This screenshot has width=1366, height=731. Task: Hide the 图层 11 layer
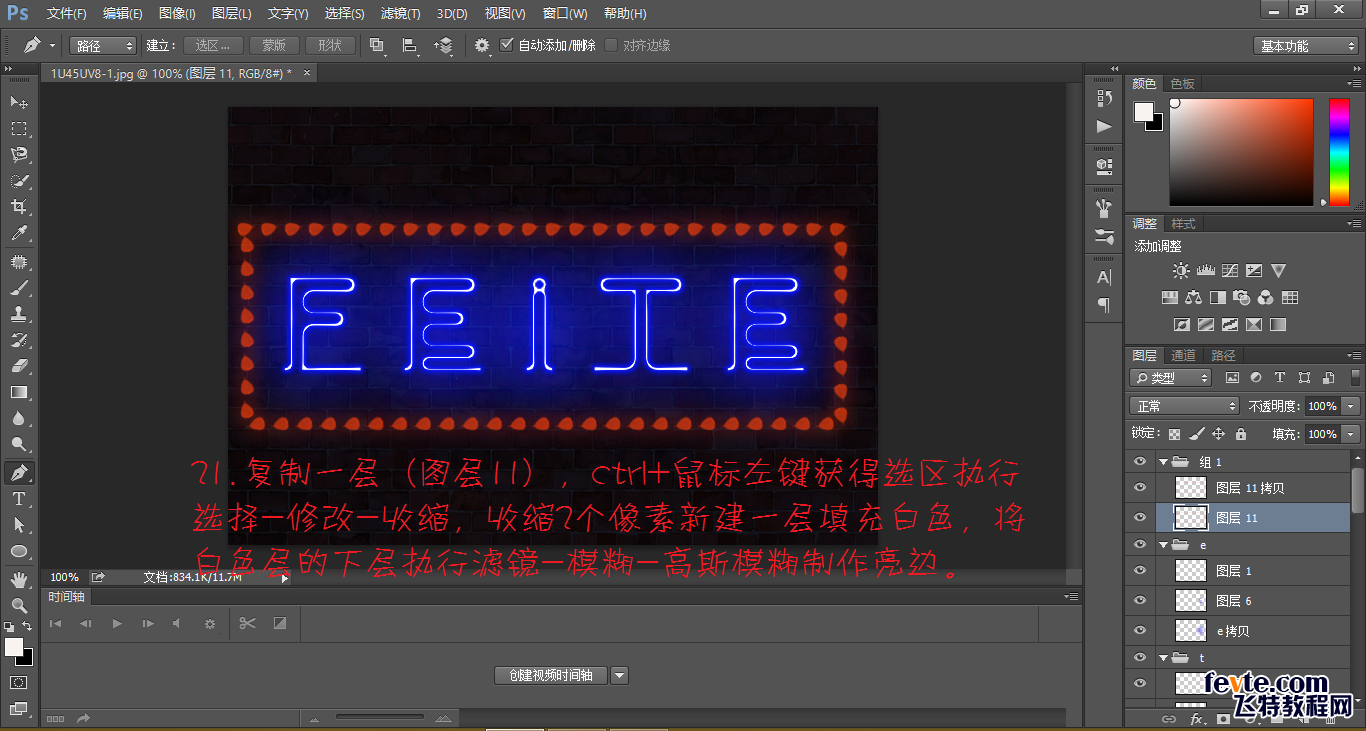(x=1139, y=517)
